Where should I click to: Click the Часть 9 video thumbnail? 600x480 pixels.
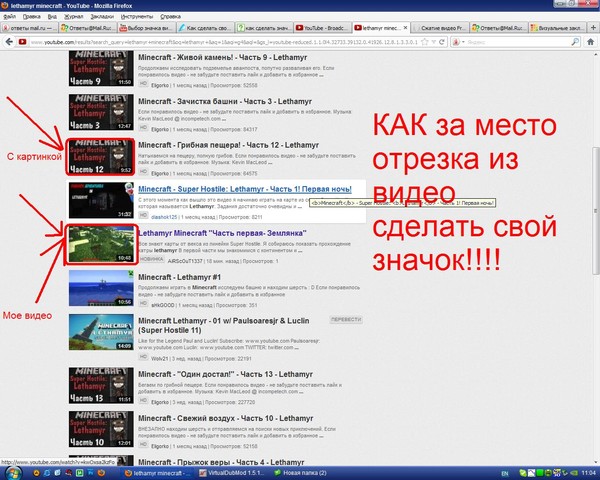pos(101,68)
